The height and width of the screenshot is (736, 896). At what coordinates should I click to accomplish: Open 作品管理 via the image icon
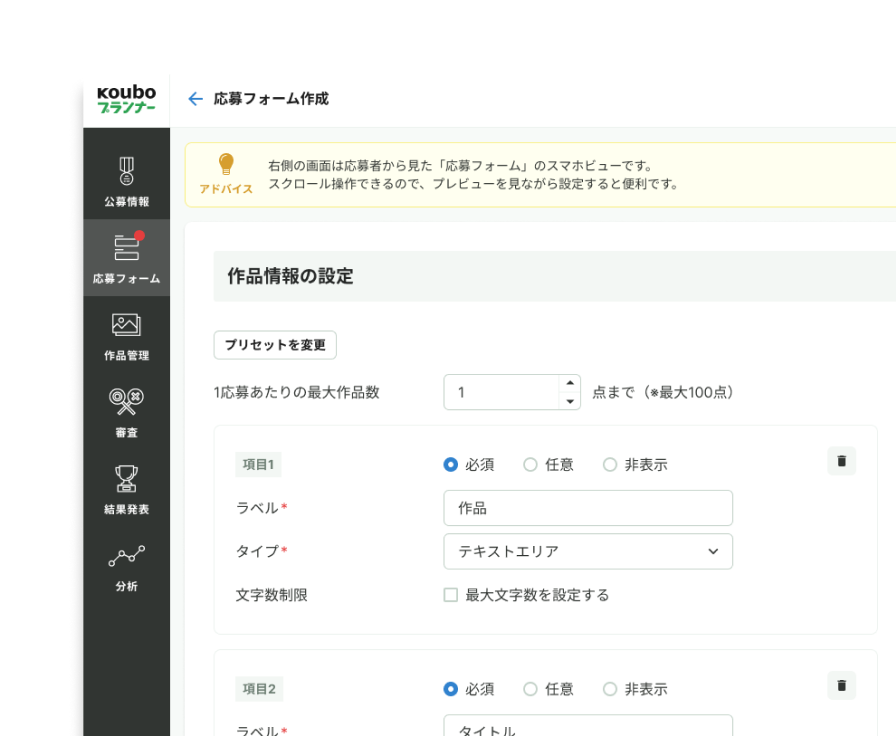pyautogui.click(x=126, y=326)
